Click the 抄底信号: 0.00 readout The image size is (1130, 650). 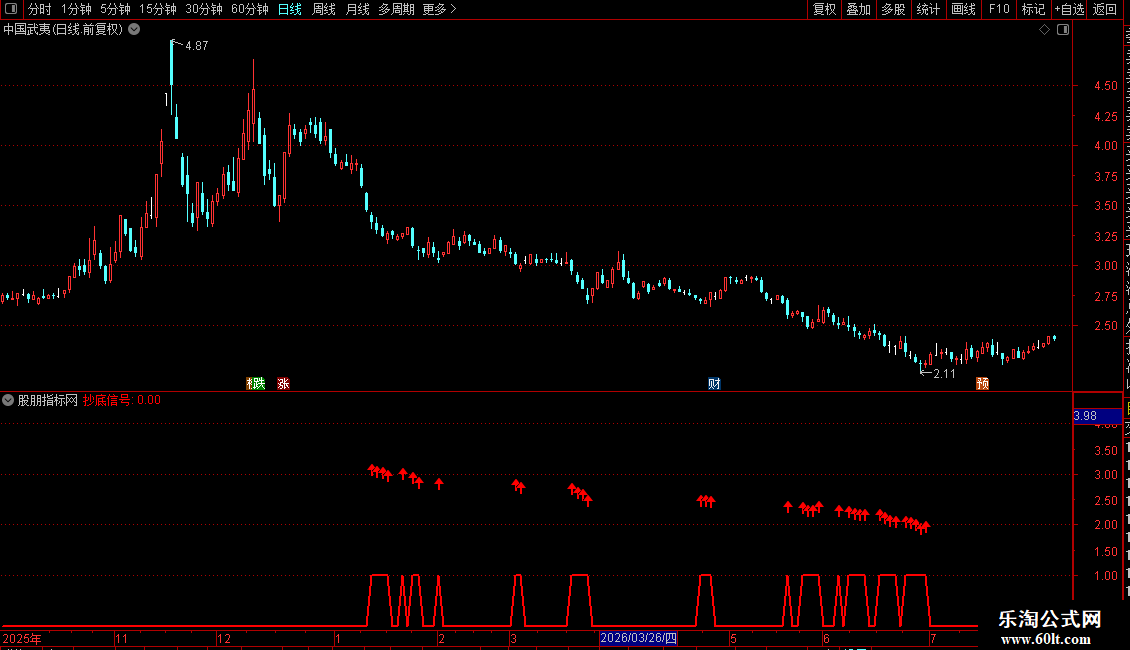pyautogui.click(x=122, y=400)
